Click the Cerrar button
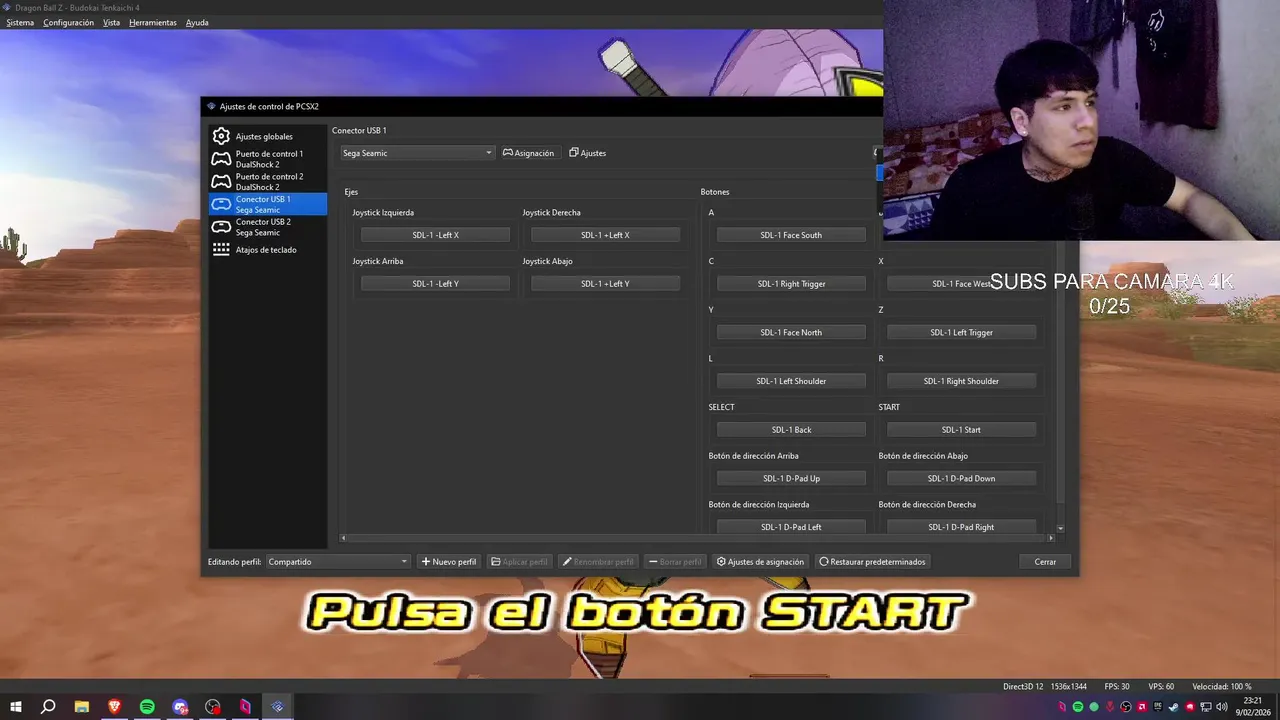 (1045, 562)
